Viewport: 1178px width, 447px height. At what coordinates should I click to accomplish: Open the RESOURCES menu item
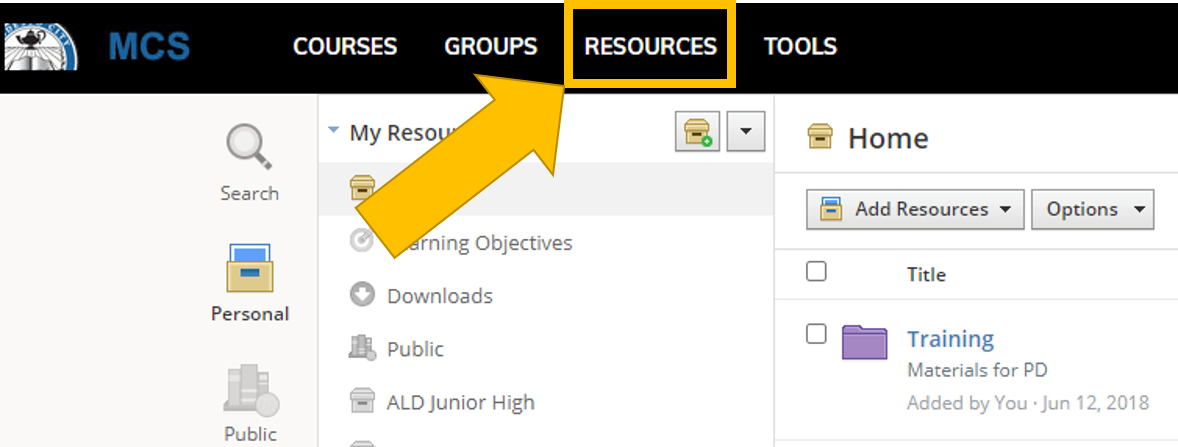pyautogui.click(x=651, y=47)
